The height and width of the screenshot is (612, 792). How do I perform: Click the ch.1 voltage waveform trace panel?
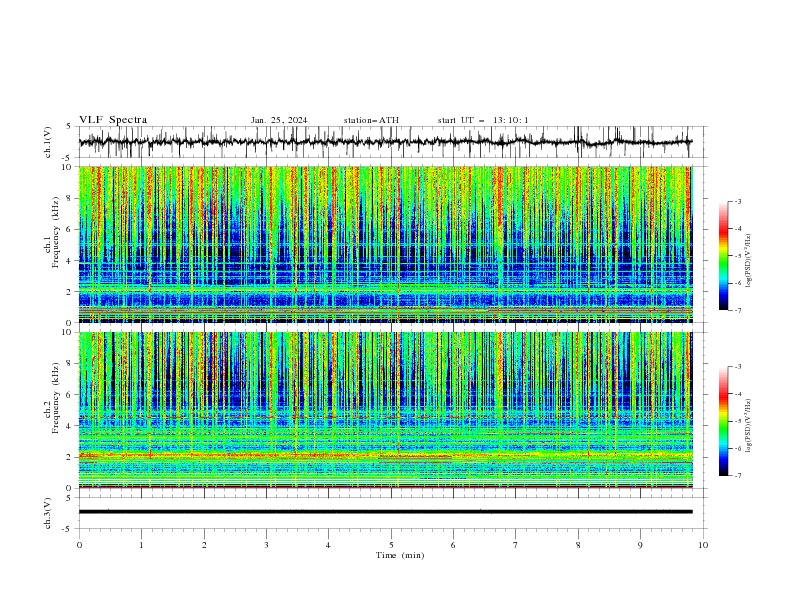coord(392,142)
